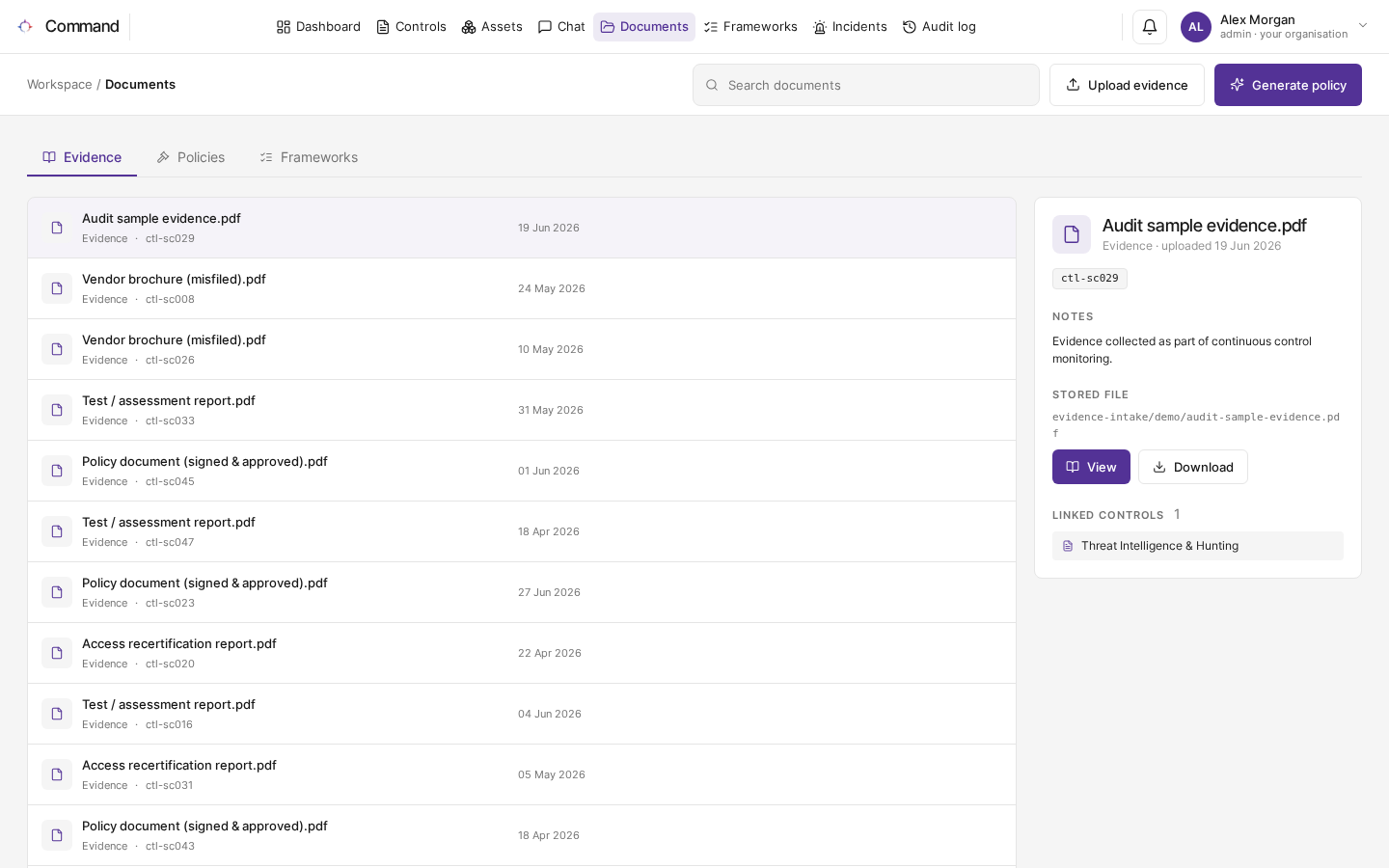The width and height of the screenshot is (1389, 868).
Task: Select Policy document (signed & approved).pdf dated 27 Jun 2026
Action: pyautogui.click(x=522, y=592)
